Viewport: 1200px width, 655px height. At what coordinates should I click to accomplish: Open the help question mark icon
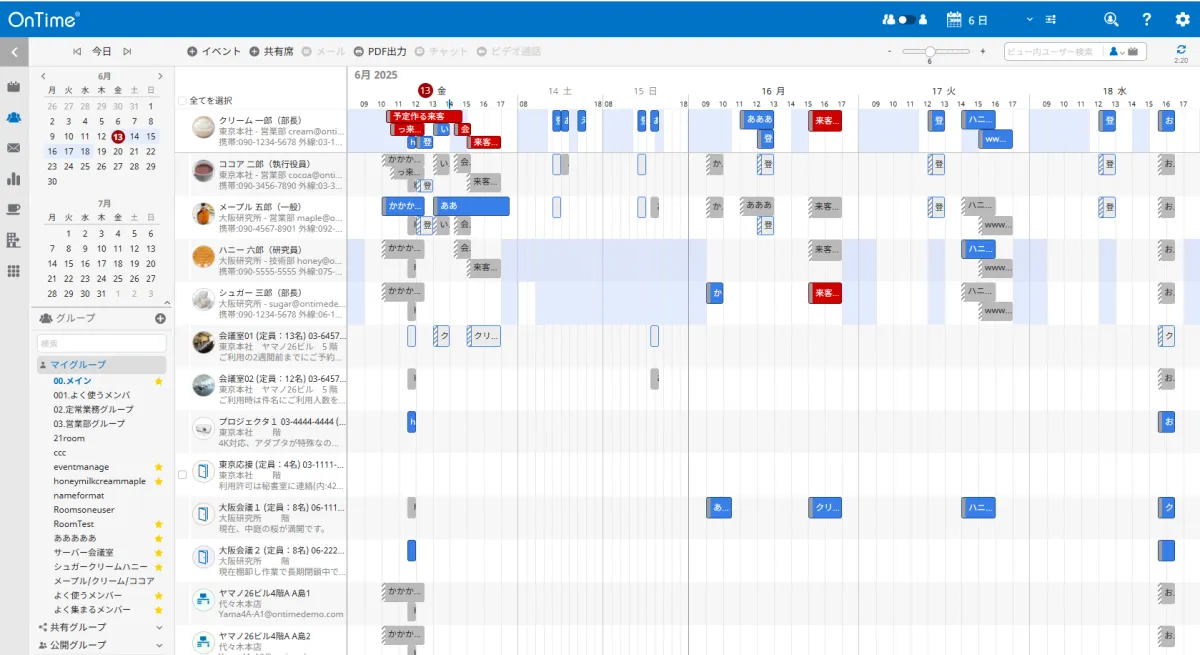pos(1147,19)
